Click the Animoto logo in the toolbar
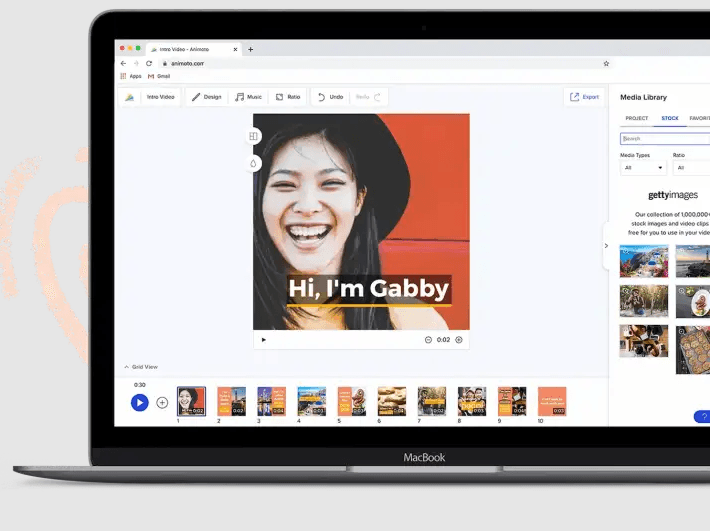Viewport: 710px width, 531px height. (x=129, y=97)
